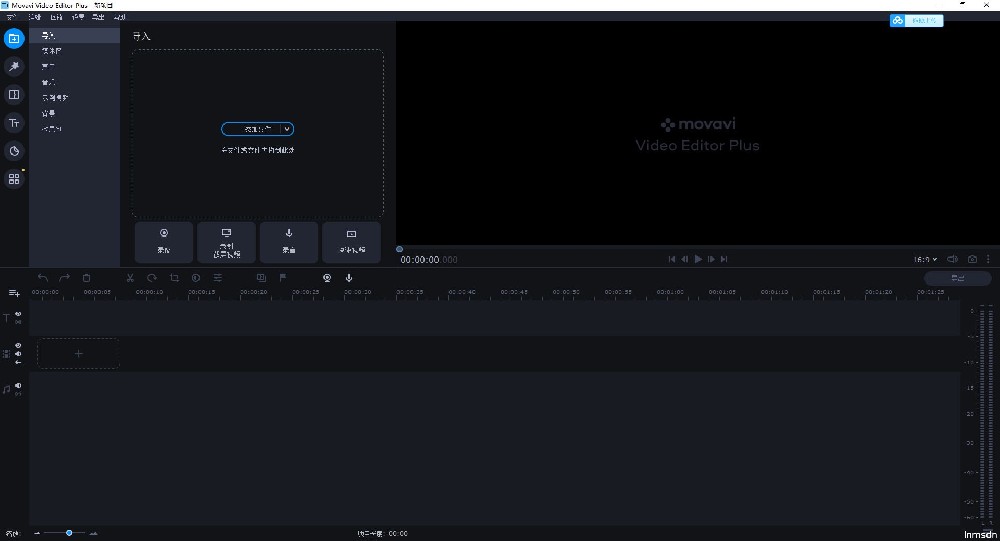Viewport: 1000px width, 541px height.
Task: Mute the audio track speaker
Action: coord(18,385)
